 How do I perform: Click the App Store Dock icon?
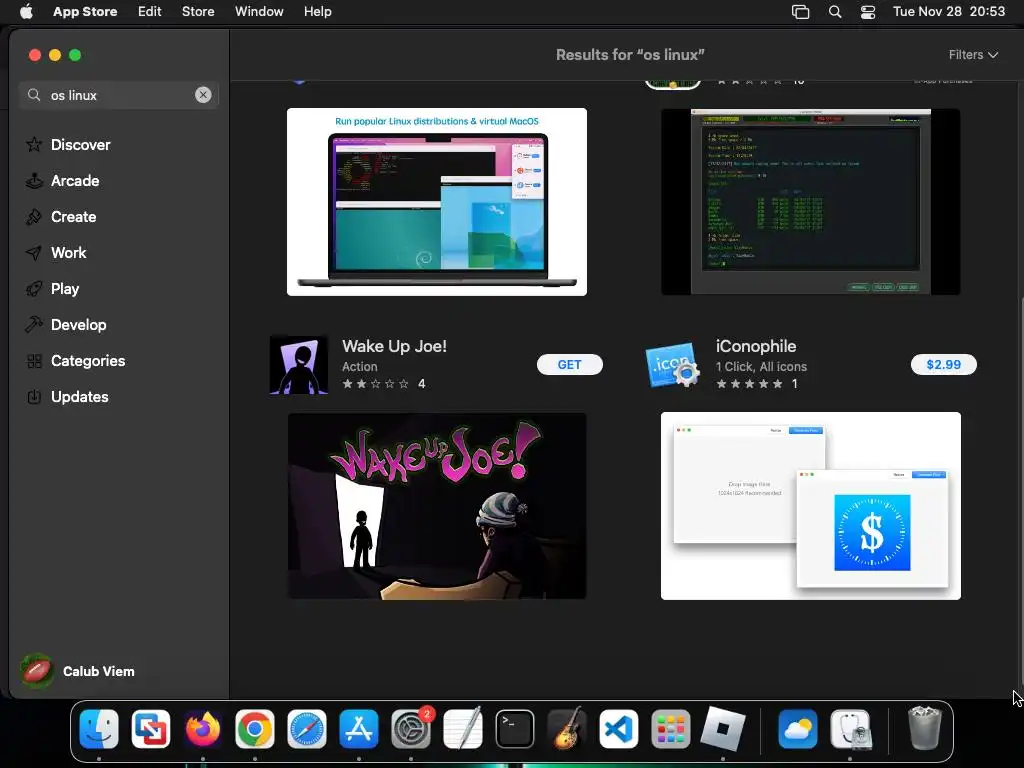pos(359,729)
